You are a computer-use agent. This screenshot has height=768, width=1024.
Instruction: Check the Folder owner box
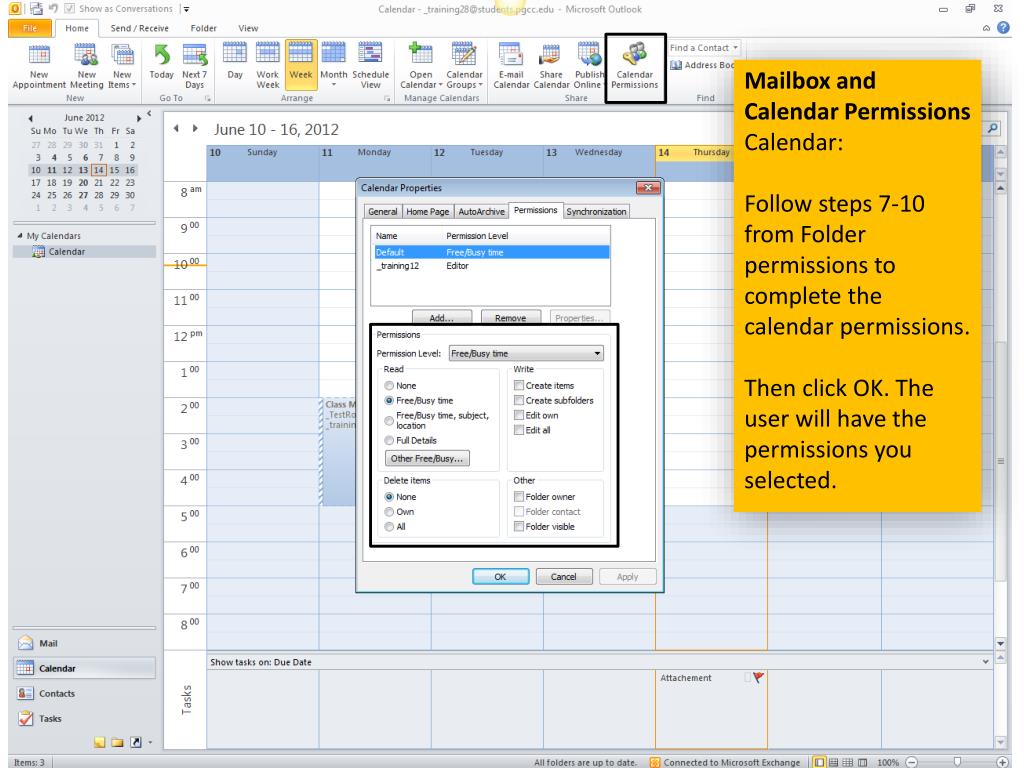[519, 497]
